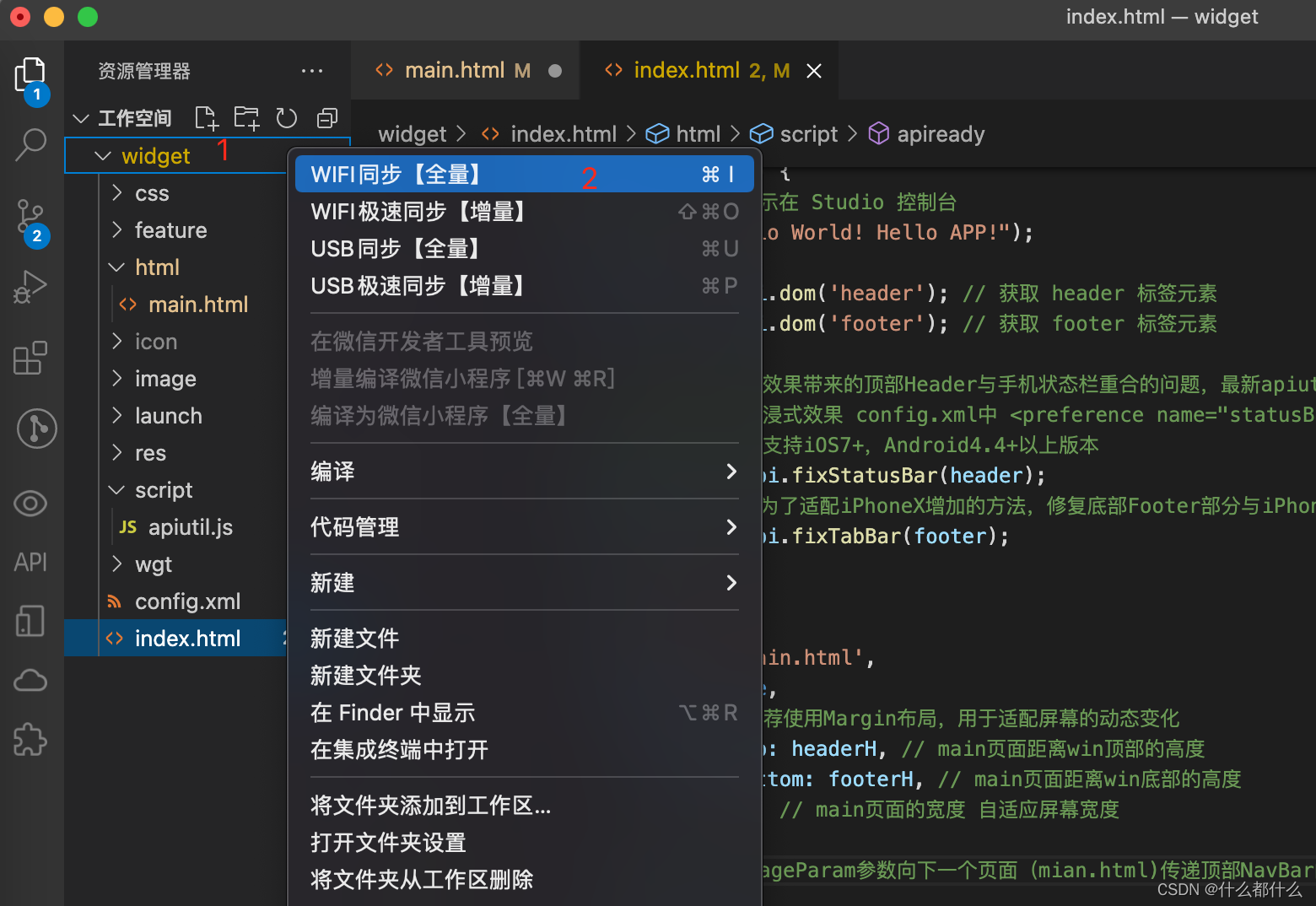Screen dimensions: 1316x906
Task: Open the 代码管理 submenu
Action: pos(524,527)
